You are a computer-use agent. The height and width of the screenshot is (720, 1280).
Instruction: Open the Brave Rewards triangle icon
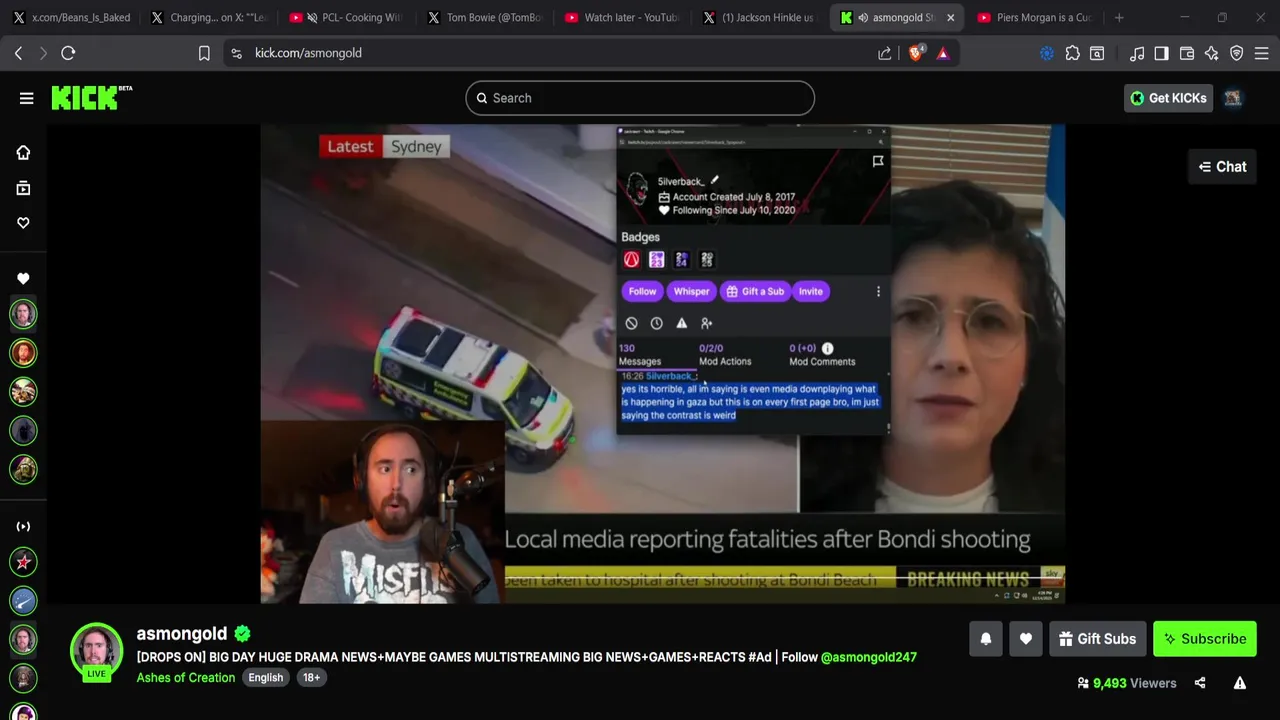point(943,53)
